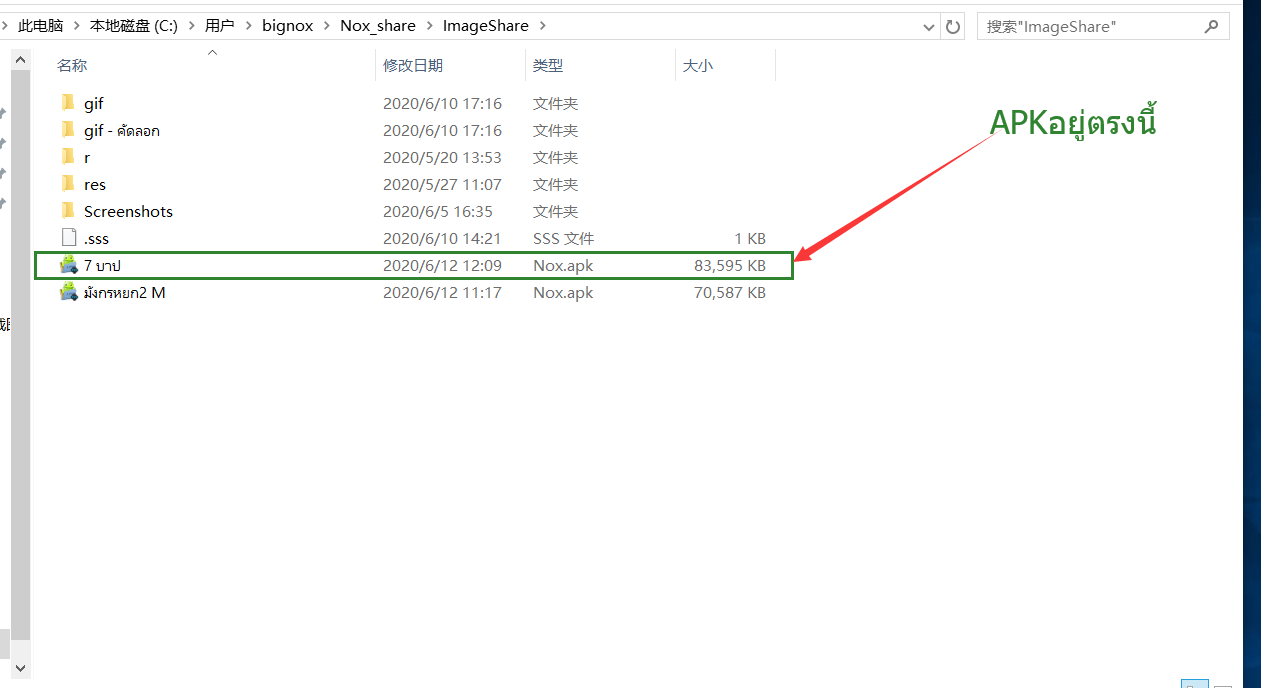
Task: Select the r folder name
Action: (87, 157)
